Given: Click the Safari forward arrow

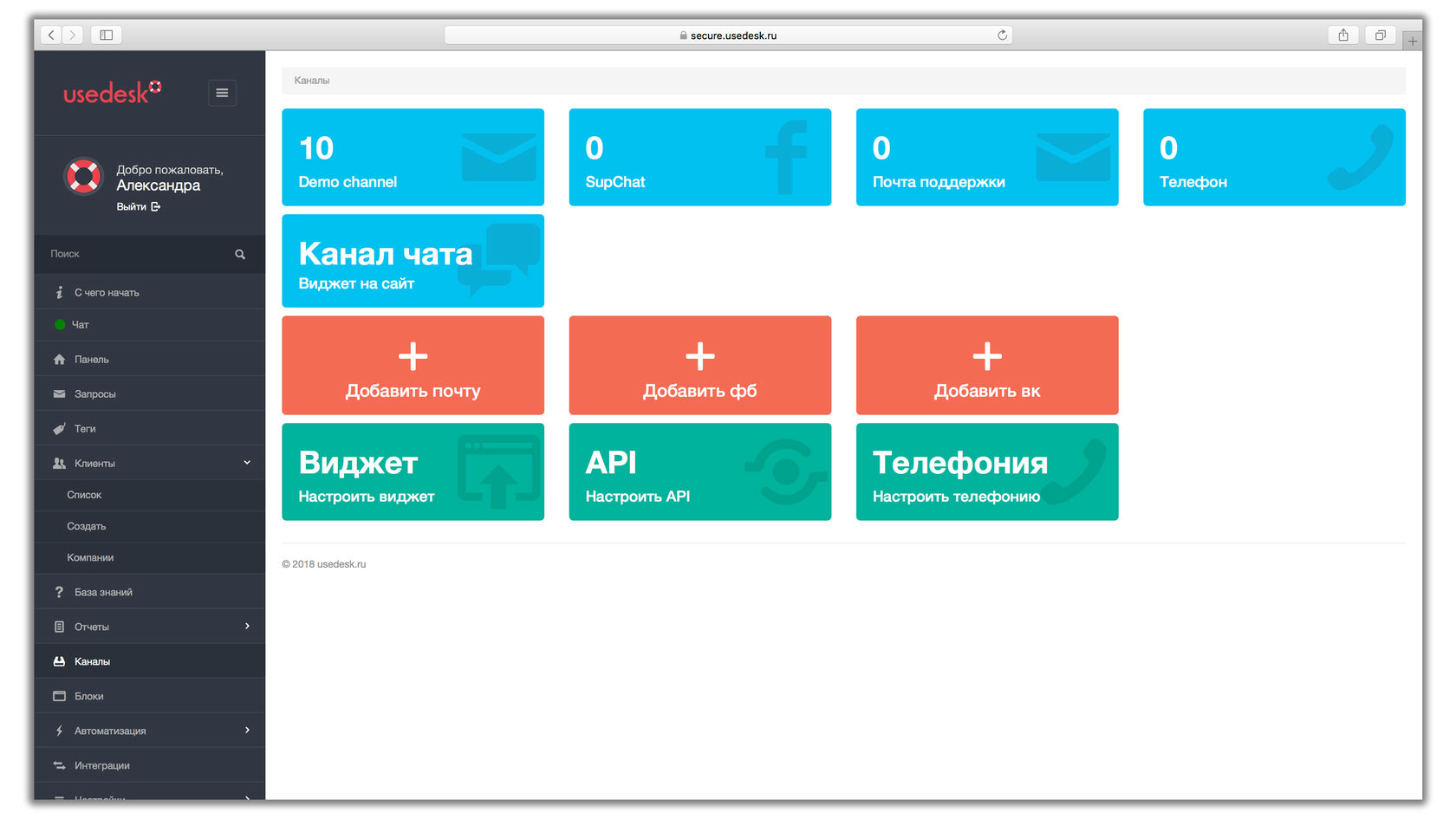Looking at the screenshot, I should 73,35.
